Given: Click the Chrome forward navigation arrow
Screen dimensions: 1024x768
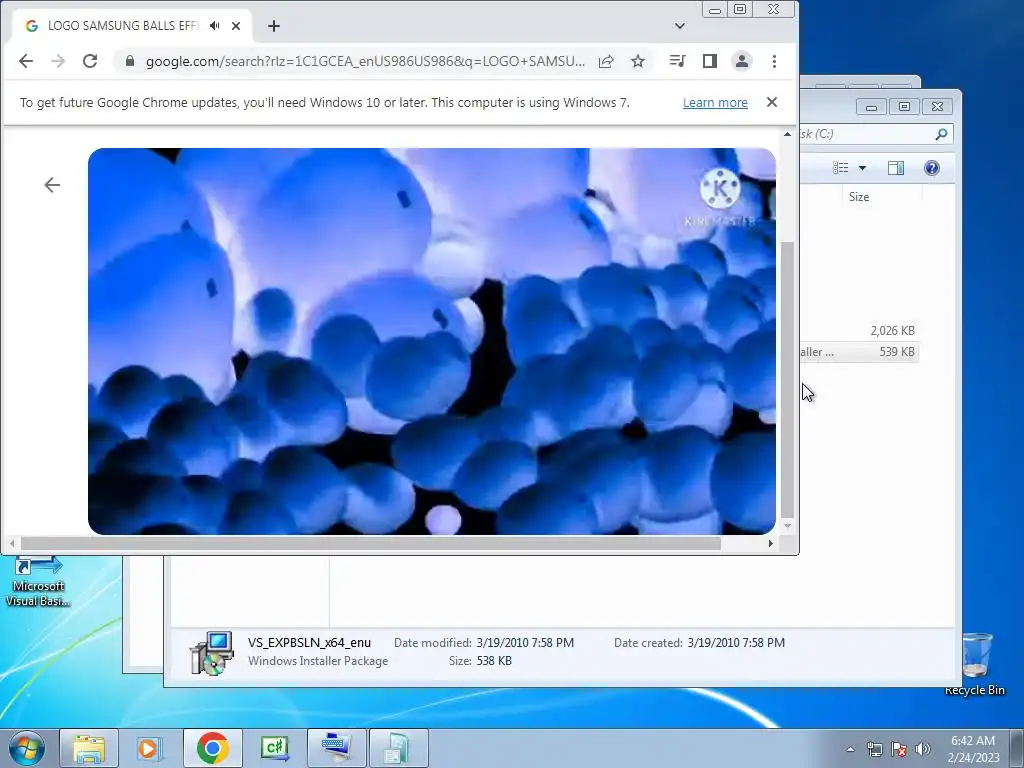Looking at the screenshot, I should pos(58,61).
